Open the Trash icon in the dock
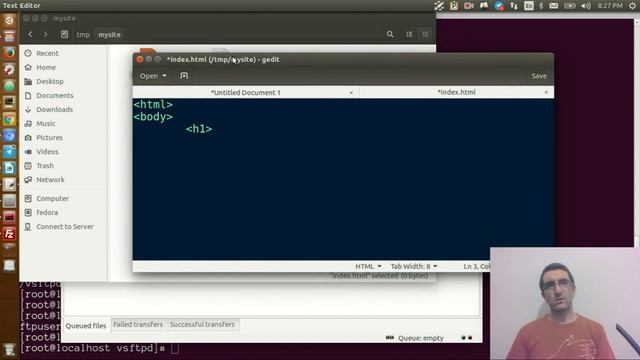The image size is (640, 360). [9, 350]
